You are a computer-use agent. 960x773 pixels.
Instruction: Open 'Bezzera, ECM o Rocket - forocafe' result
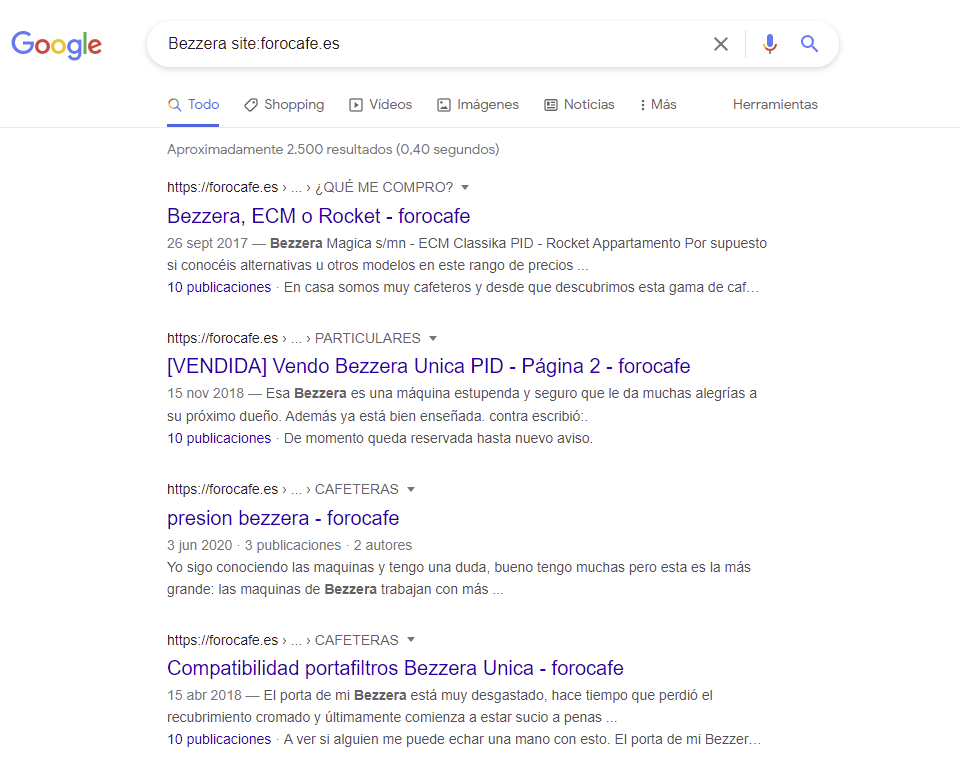[318, 216]
